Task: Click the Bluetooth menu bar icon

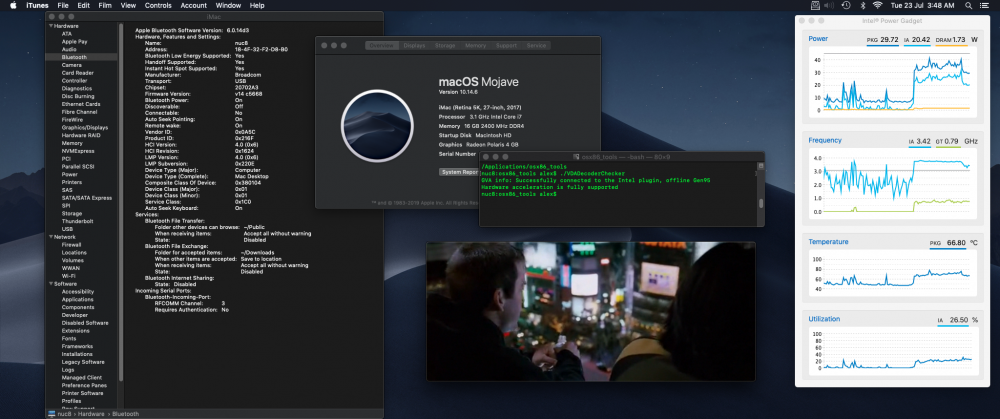Action: click(863, 5)
